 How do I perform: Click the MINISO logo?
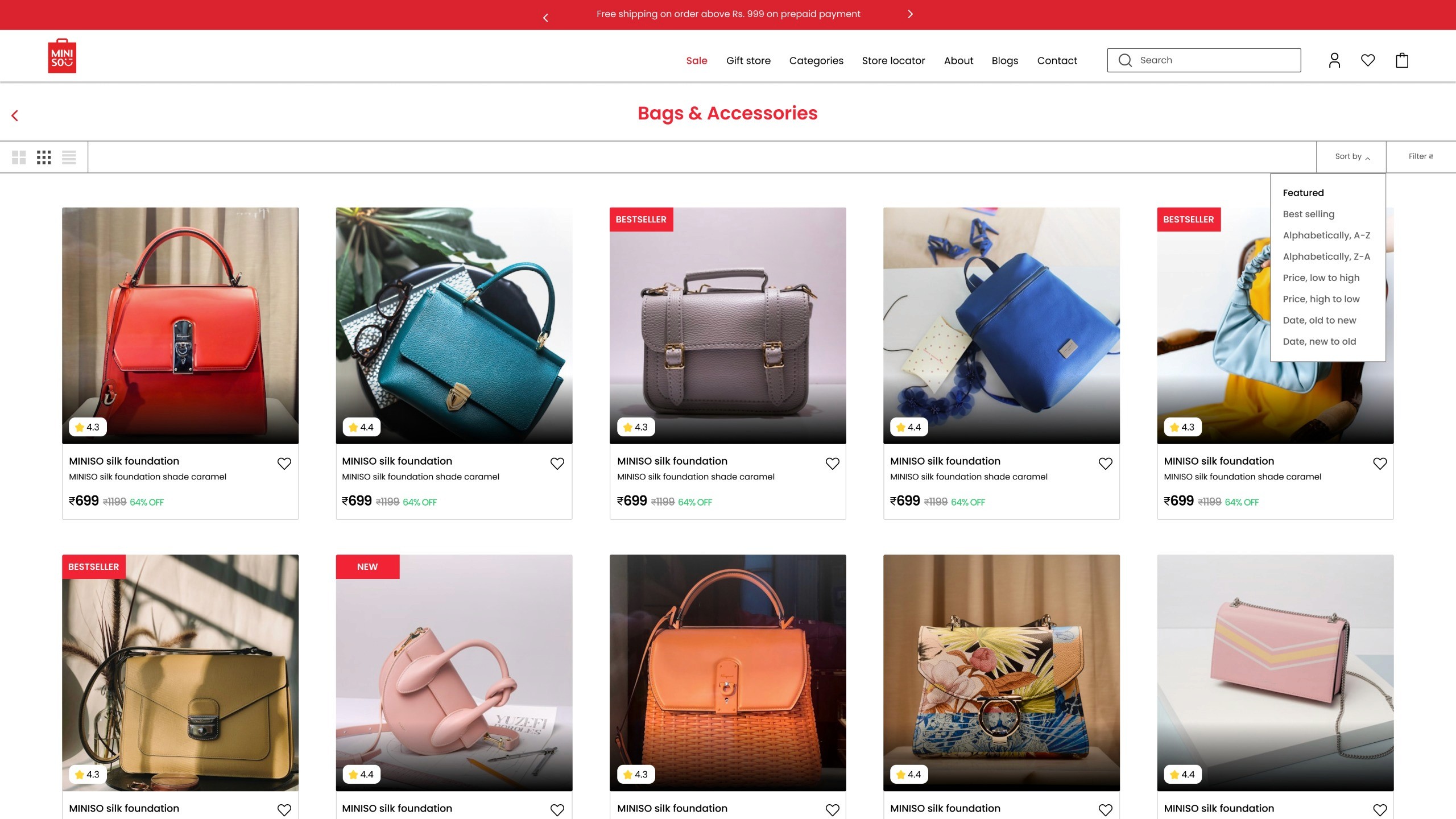pyautogui.click(x=62, y=56)
